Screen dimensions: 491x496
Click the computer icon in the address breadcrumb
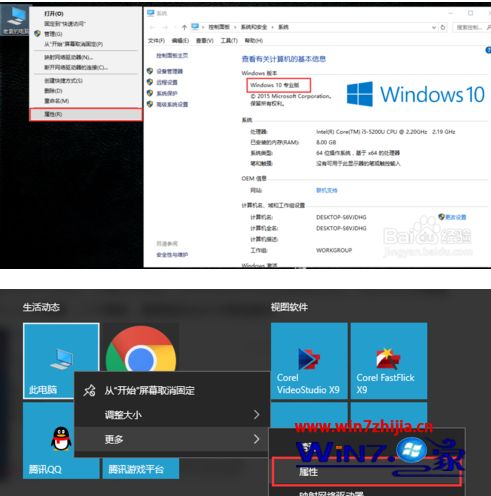point(195,27)
